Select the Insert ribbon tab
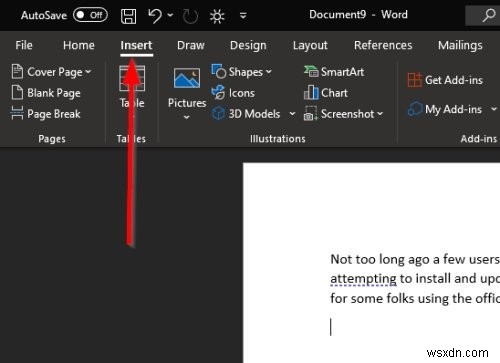500x363 pixels. tap(136, 45)
